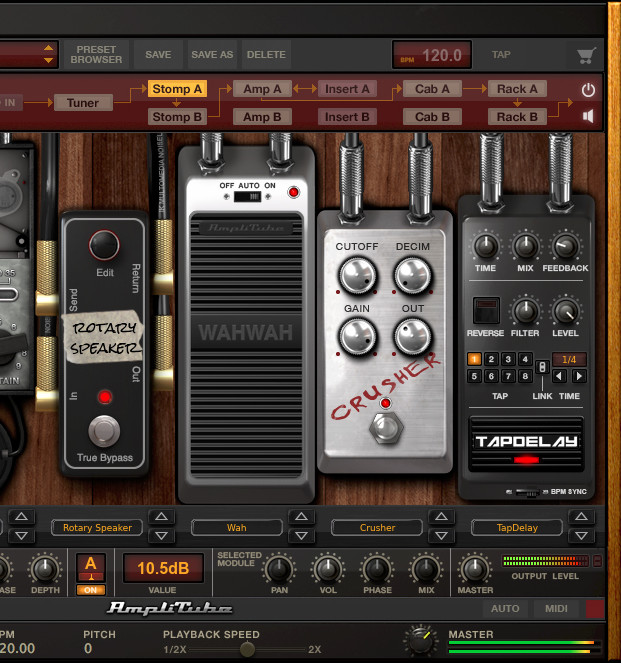Mute output using the speaker icon

click(588, 116)
